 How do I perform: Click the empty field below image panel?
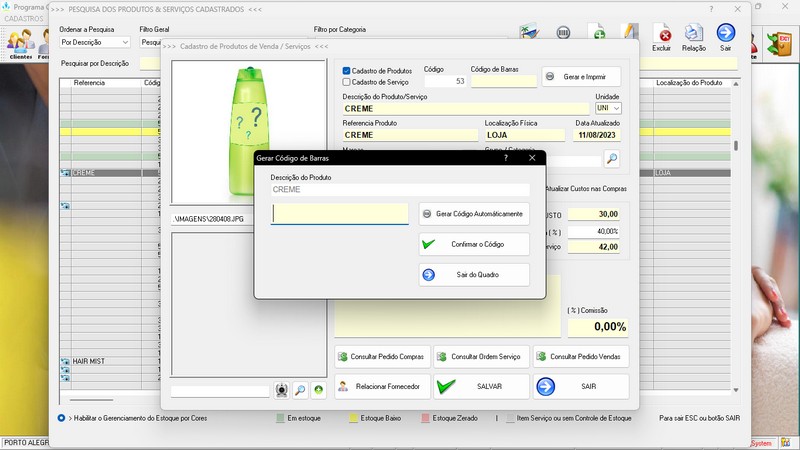[x=220, y=391]
